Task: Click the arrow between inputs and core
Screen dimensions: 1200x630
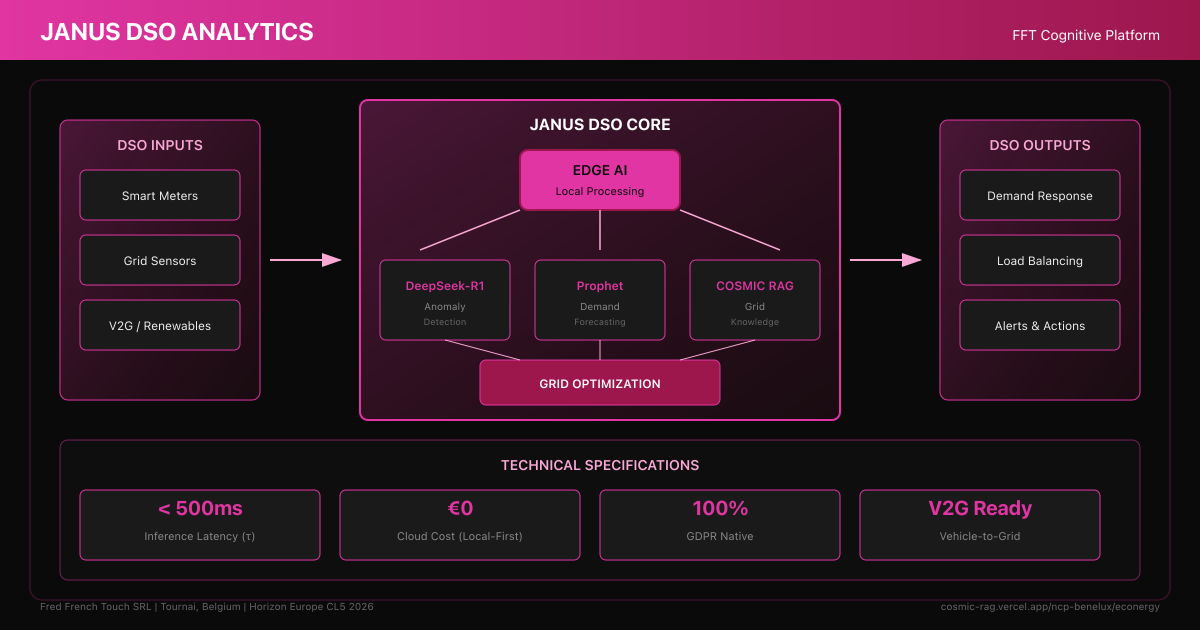Action: point(303,259)
